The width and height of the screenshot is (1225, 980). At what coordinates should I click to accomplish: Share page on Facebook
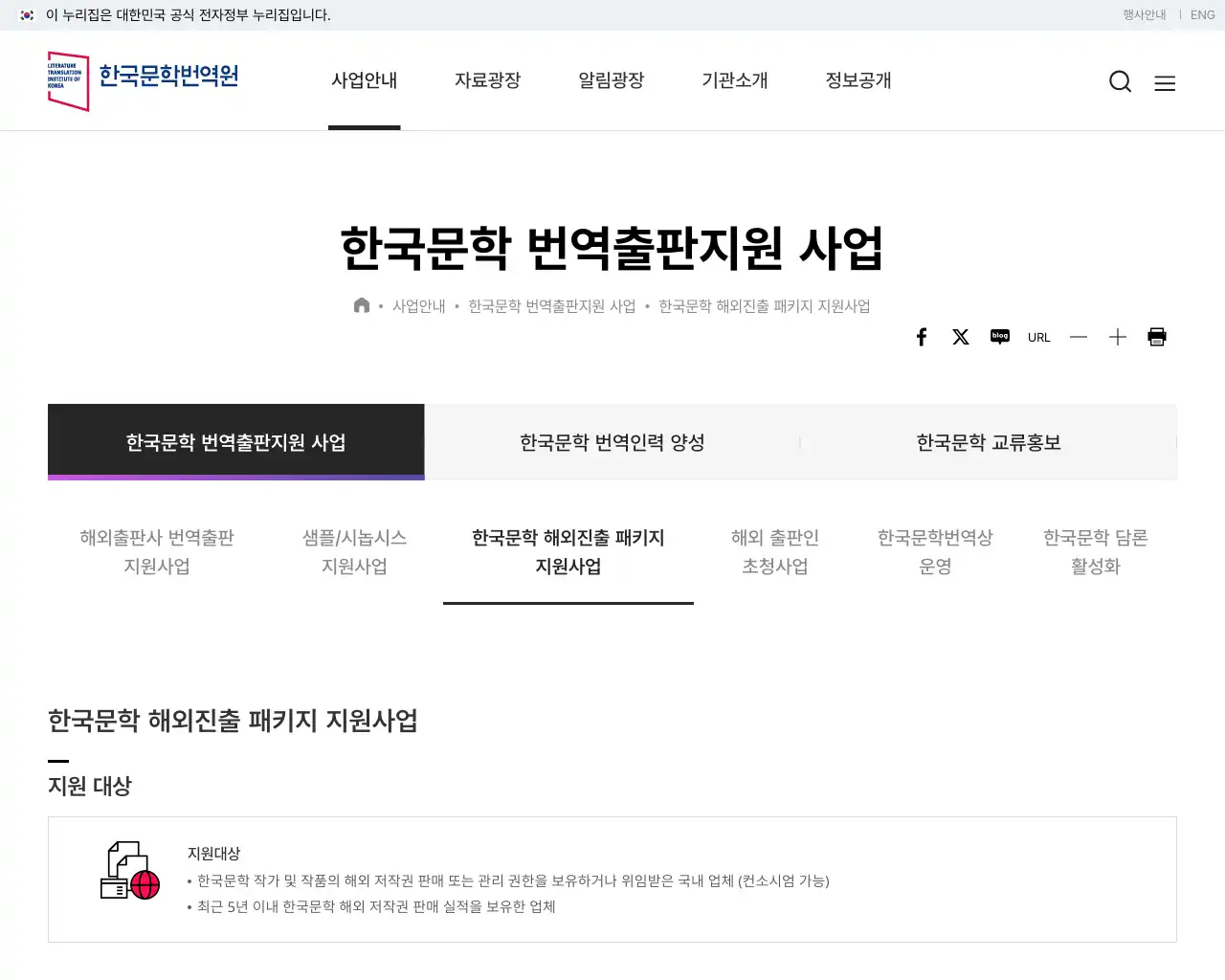point(922,337)
